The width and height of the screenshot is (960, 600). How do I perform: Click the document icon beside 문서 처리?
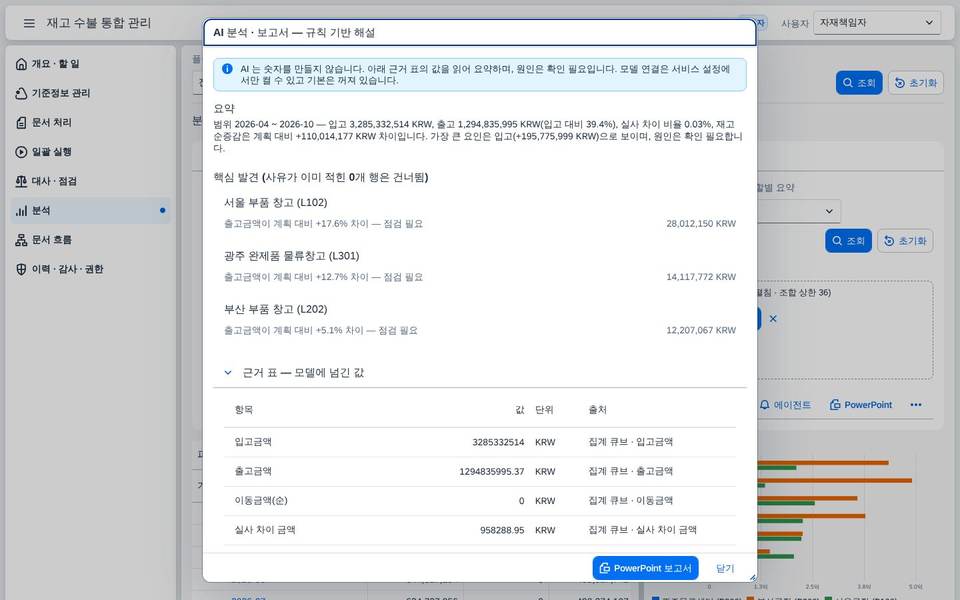coord(21,122)
